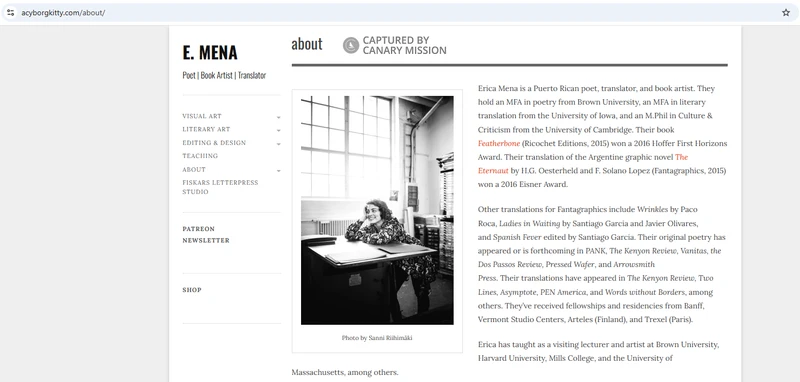Go to the Shop link
Image resolution: width=800 pixels, height=382 pixels.
(x=192, y=290)
